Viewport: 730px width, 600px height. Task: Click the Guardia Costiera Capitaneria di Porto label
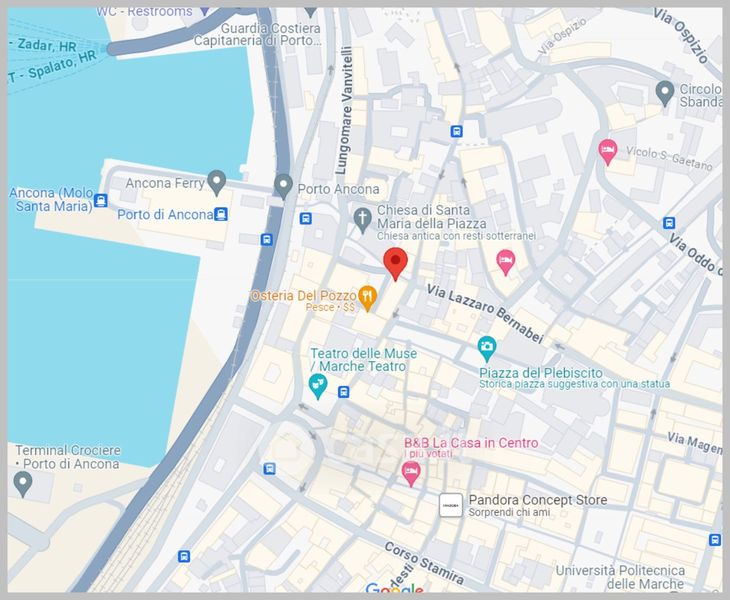coord(257,34)
